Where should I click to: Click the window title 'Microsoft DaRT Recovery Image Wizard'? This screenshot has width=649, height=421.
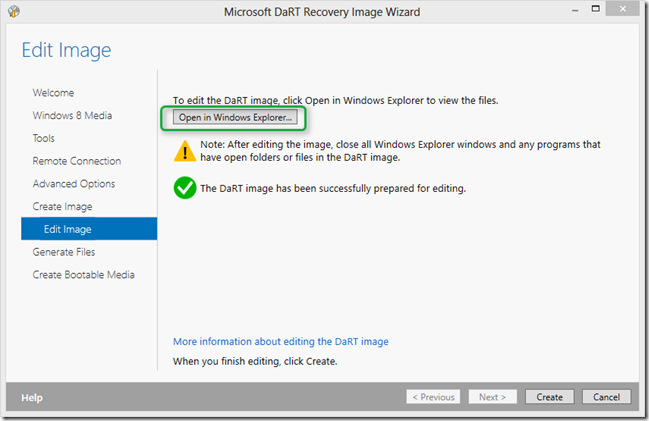[x=322, y=12]
